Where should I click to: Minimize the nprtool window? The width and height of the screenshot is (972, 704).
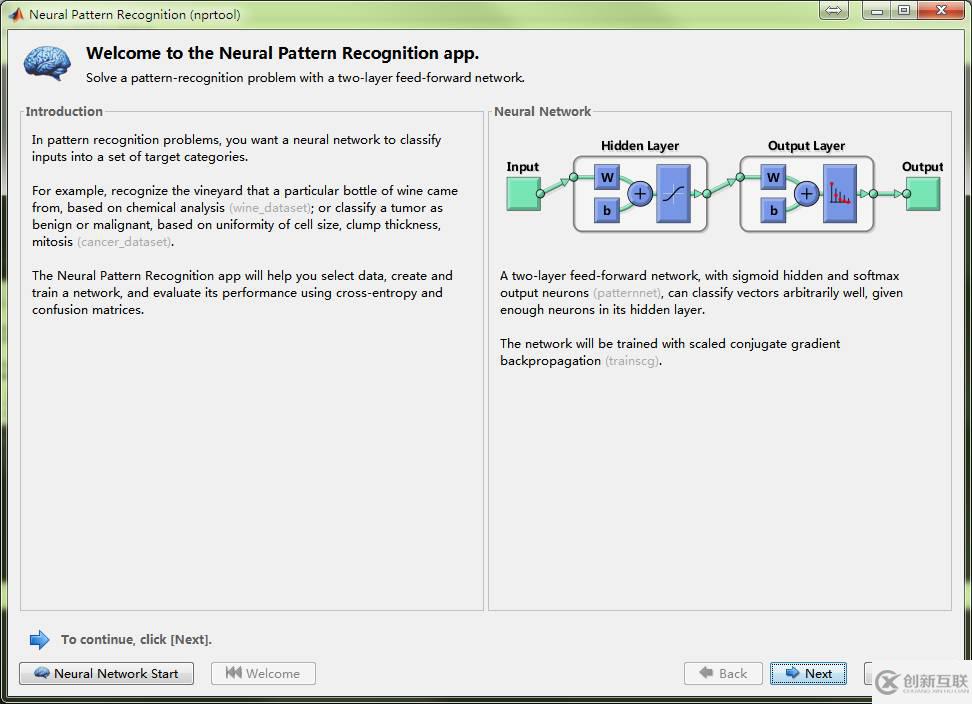[877, 11]
